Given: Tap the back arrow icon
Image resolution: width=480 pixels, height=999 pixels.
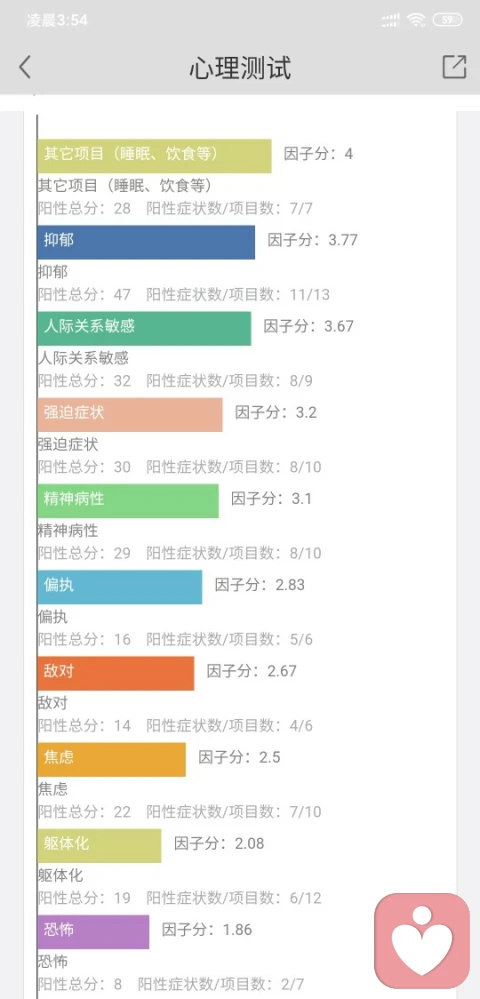Looking at the screenshot, I should click(25, 67).
